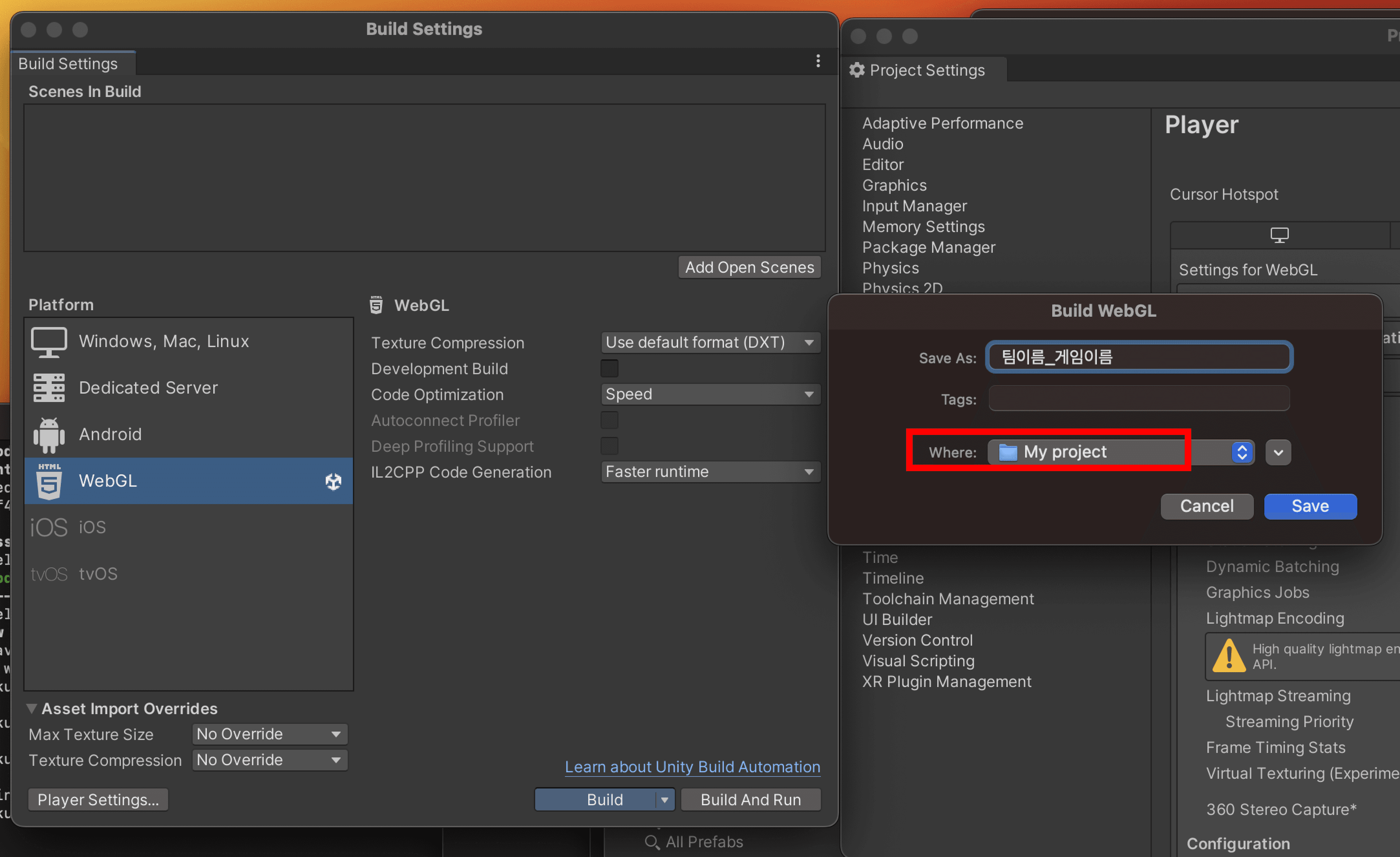Collapse the Asset Import Overrides section

pyautogui.click(x=32, y=709)
